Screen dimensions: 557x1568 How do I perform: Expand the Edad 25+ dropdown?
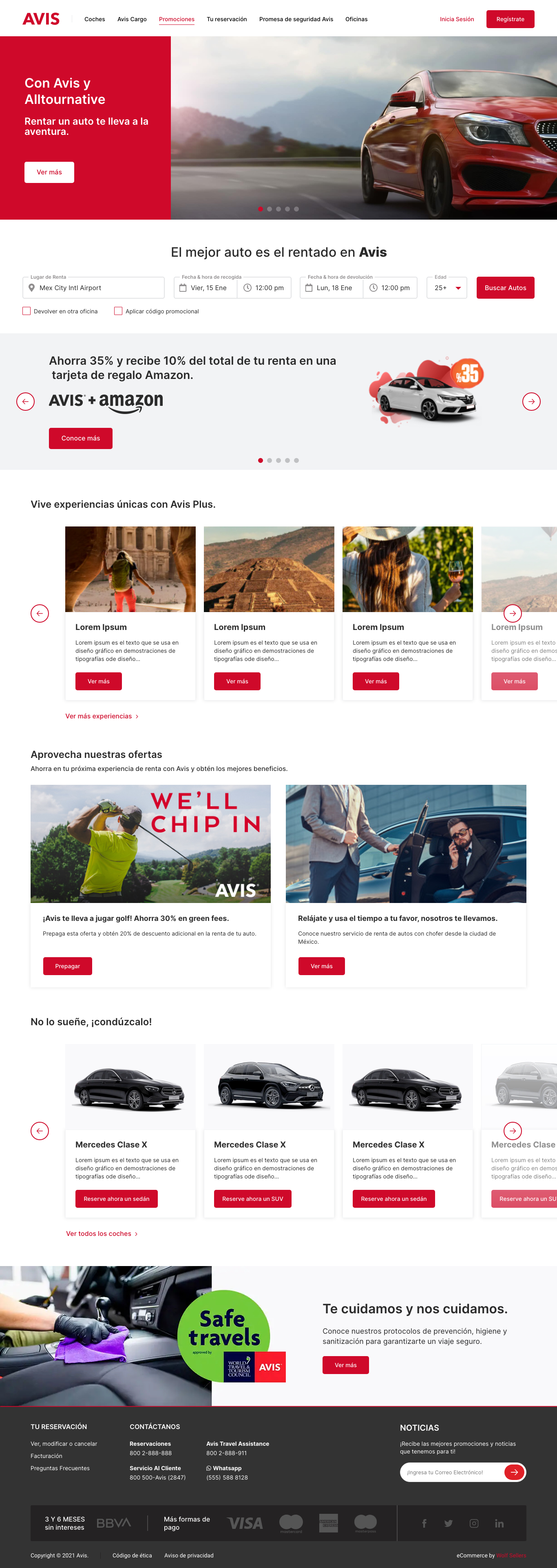446,288
